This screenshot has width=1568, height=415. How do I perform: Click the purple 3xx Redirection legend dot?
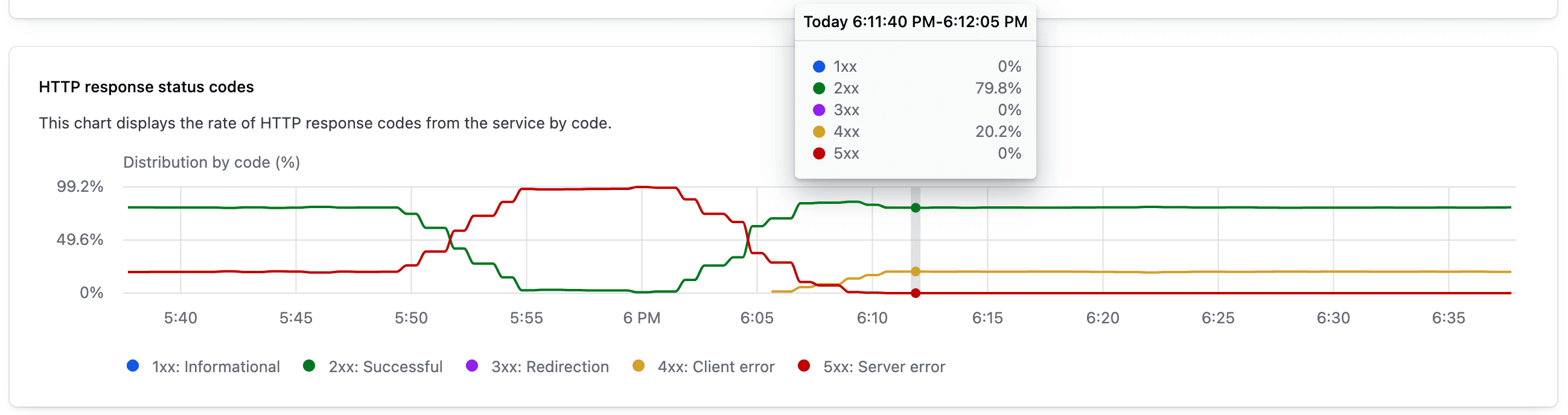point(472,366)
